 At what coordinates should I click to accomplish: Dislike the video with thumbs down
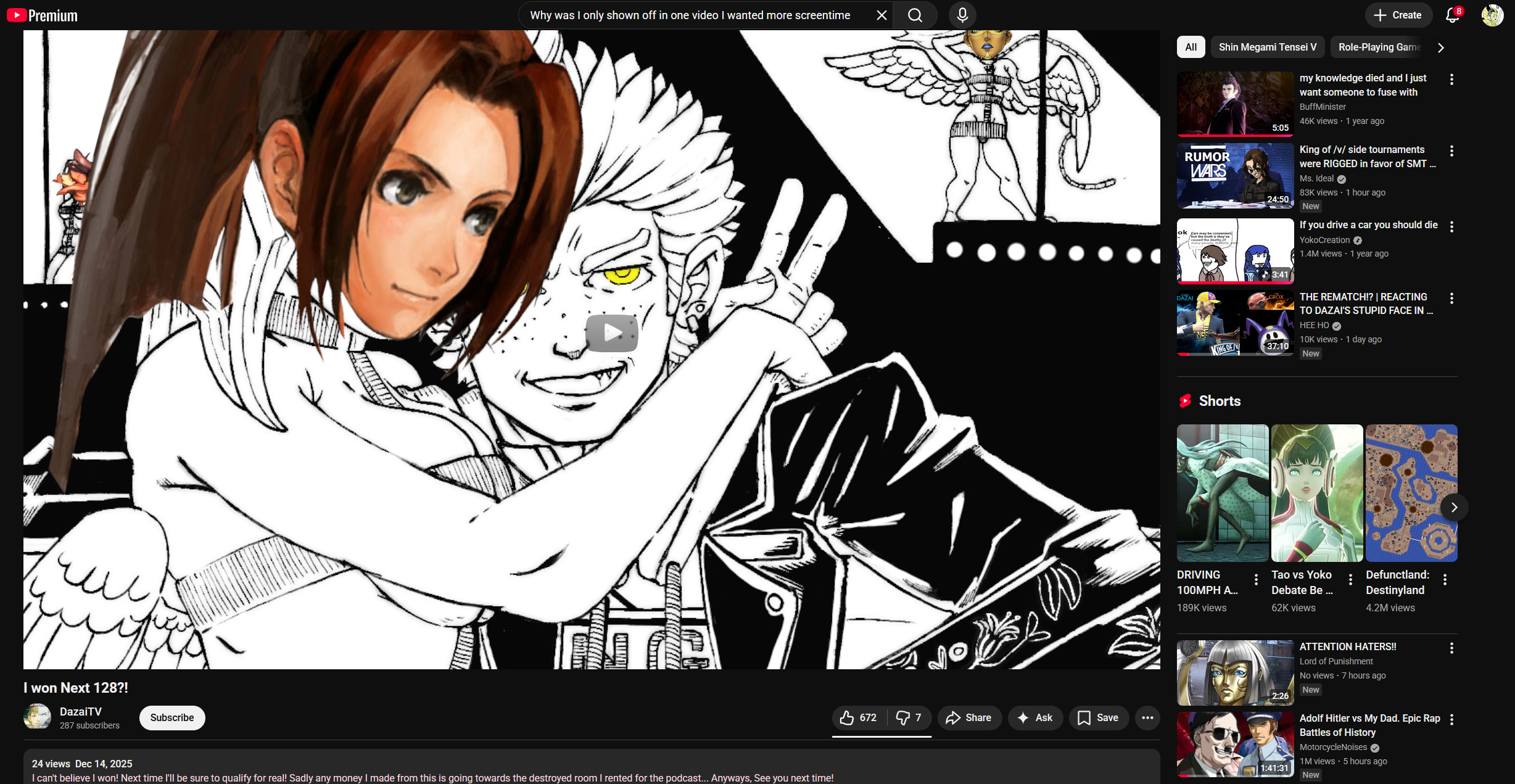pos(909,717)
